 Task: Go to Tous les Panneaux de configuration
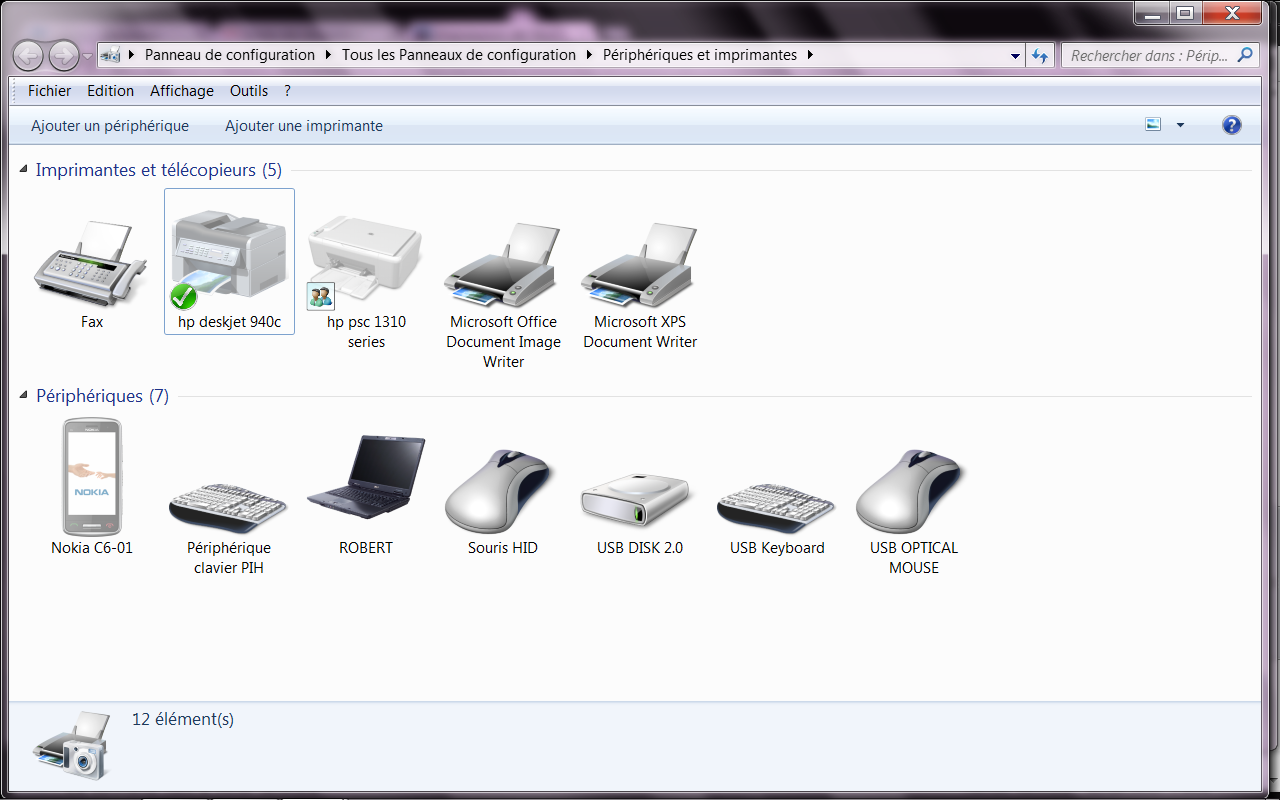tap(459, 55)
